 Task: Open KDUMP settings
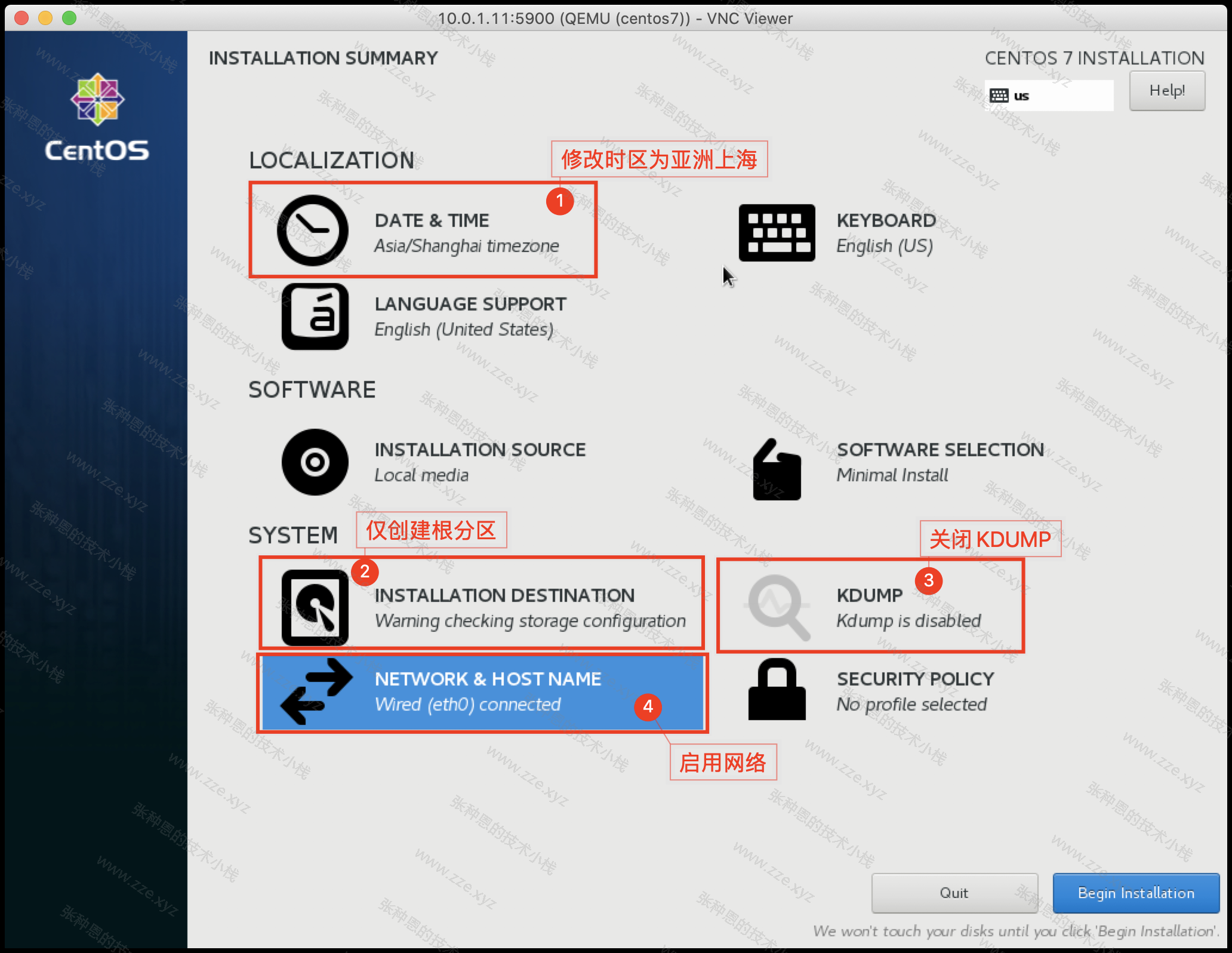coord(869,595)
